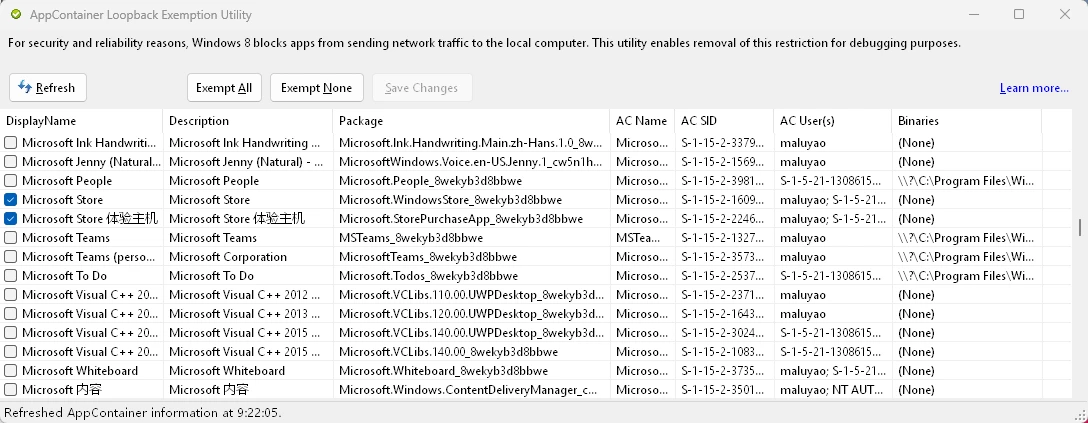Sort by the Binaries column header
1088x423 pixels.
click(967, 121)
